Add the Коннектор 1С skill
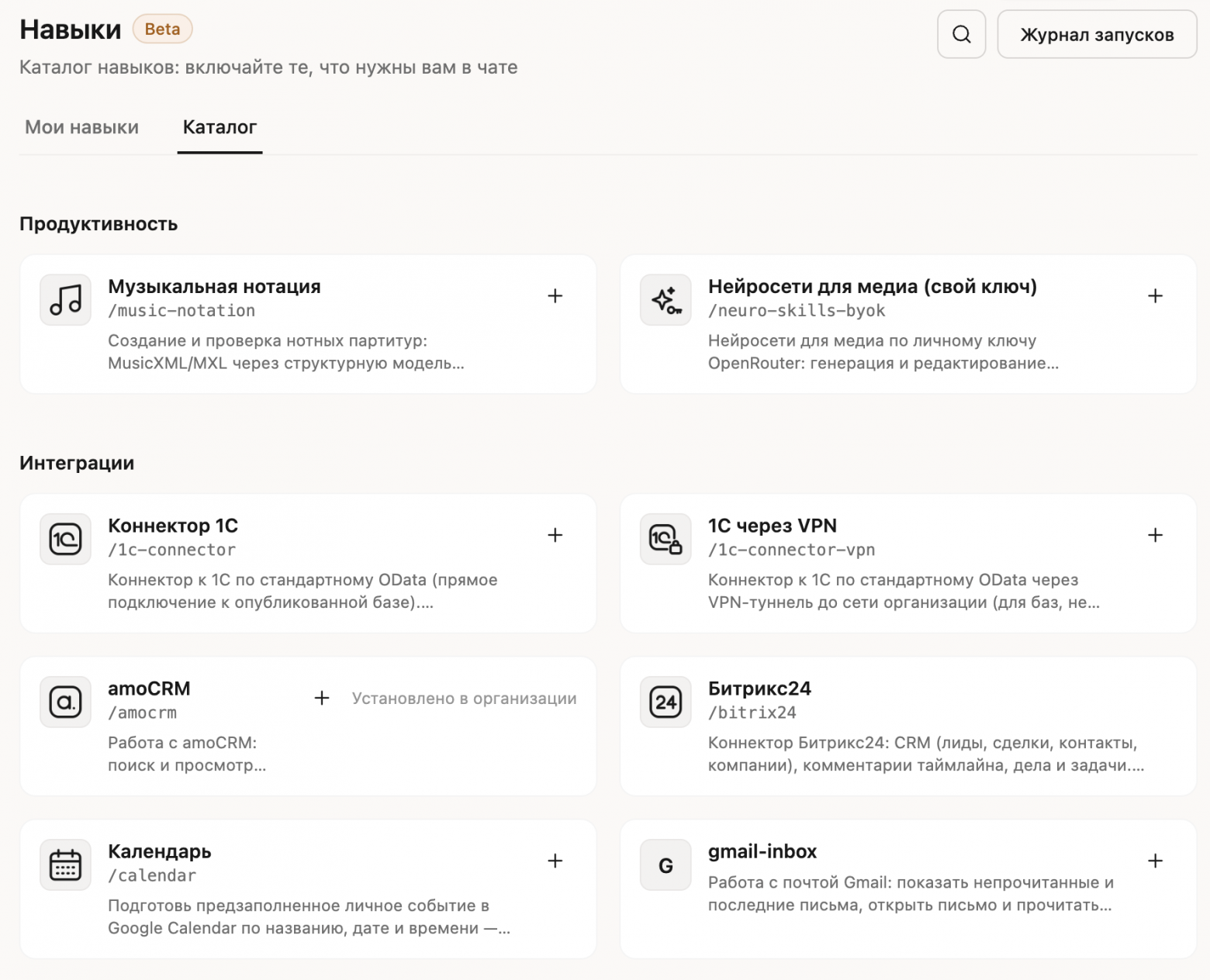The width and height of the screenshot is (1210, 980). click(x=555, y=535)
